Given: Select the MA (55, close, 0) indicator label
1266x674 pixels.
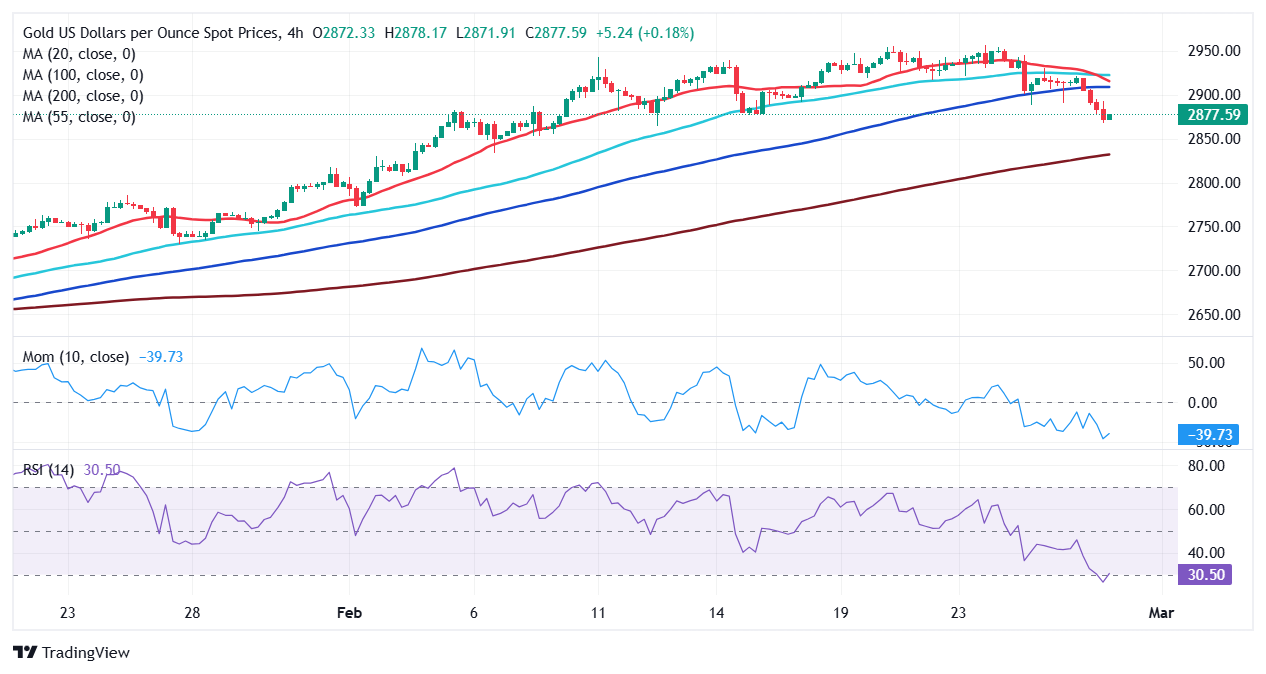Looking at the screenshot, I should [79, 117].
